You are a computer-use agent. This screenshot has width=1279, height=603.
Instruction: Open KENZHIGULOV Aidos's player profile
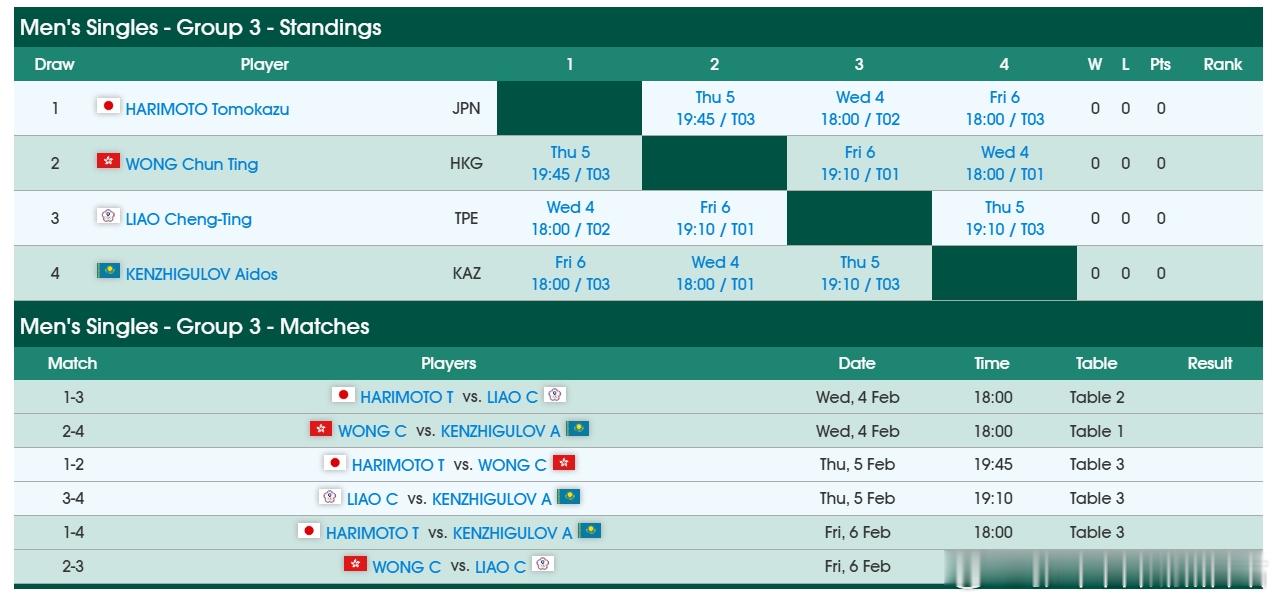click(x=202, y=272)
